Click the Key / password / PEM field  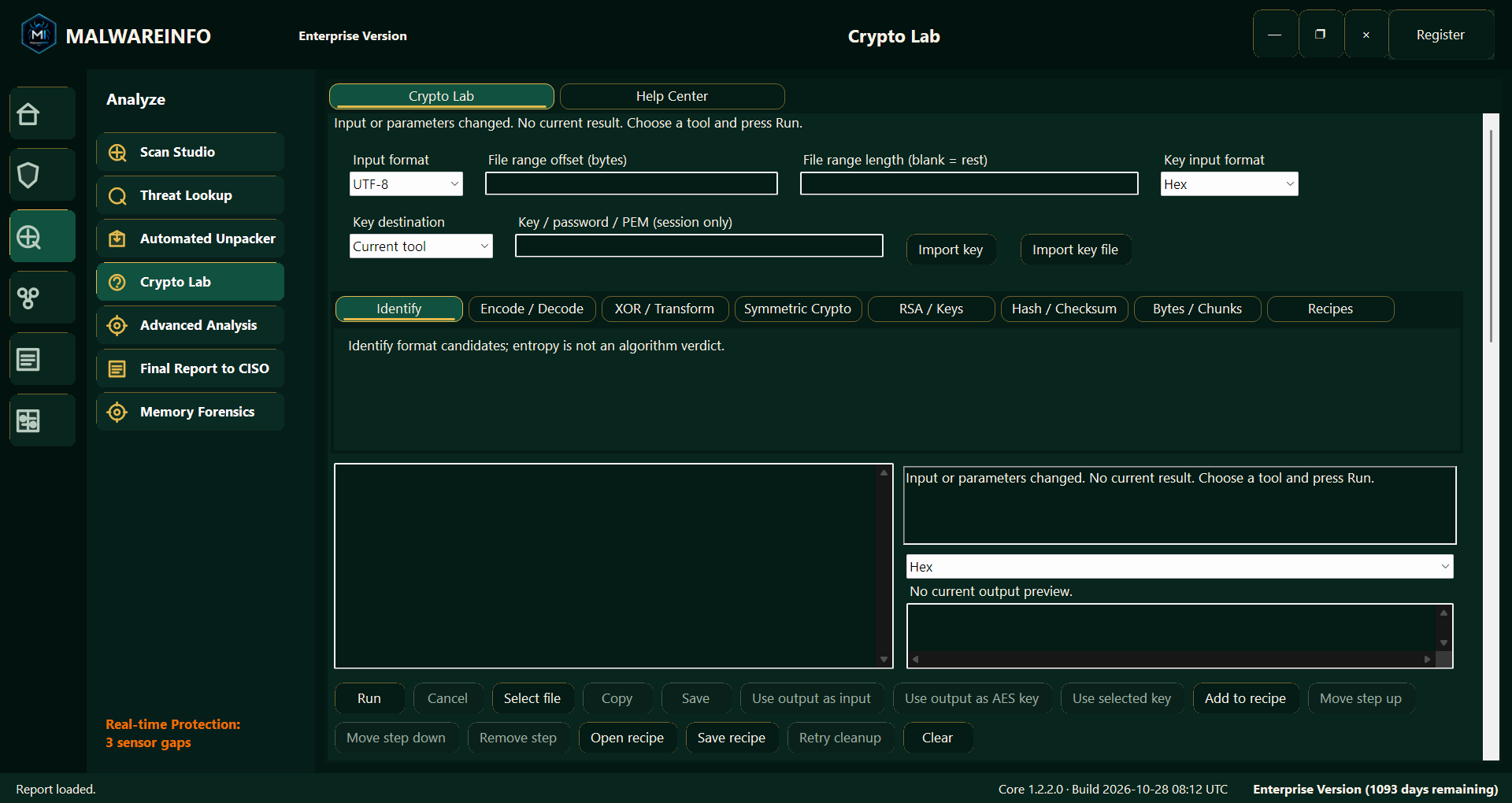(699, 246)
